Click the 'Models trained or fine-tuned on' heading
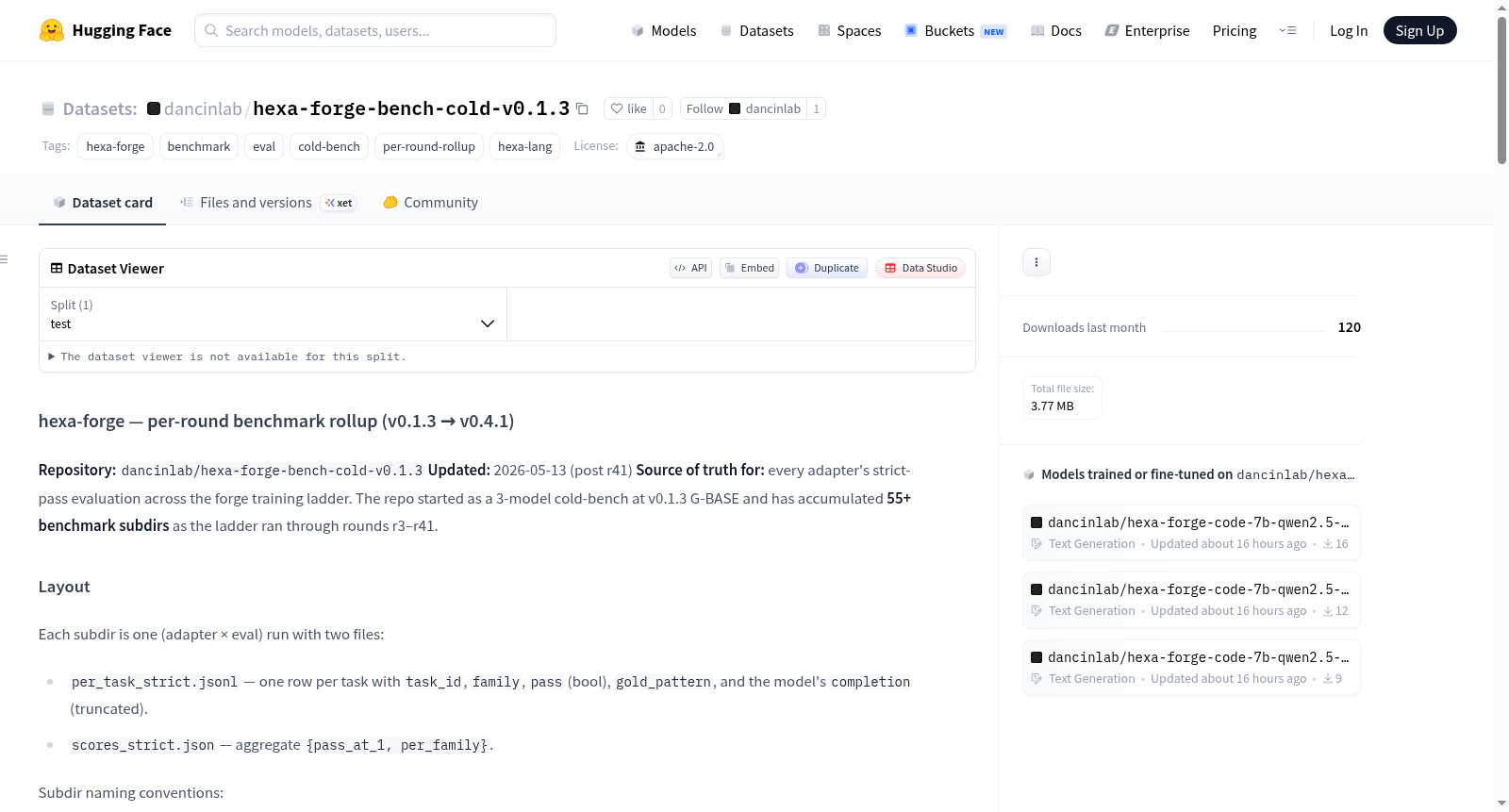Screen dimensions: 1509x812 point(1198,474)
